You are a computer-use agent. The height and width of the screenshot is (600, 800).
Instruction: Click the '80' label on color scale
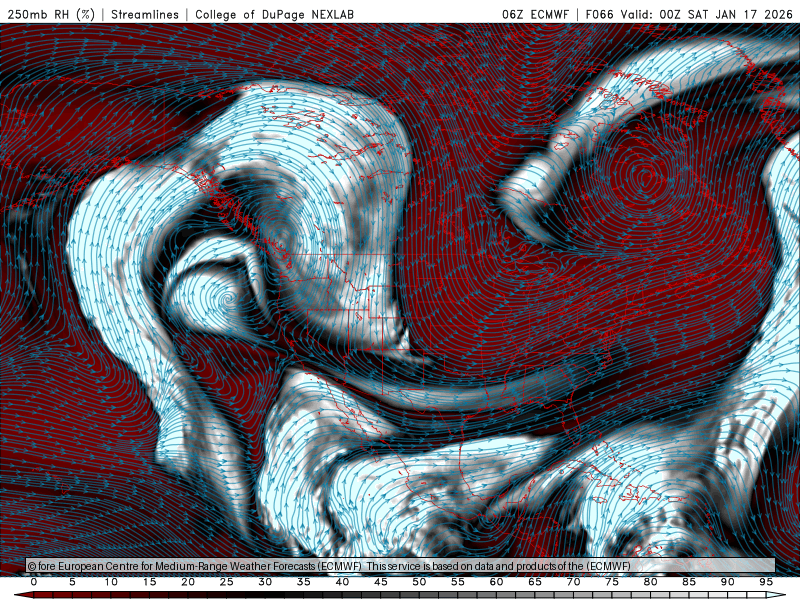click(x=651, y=582)
